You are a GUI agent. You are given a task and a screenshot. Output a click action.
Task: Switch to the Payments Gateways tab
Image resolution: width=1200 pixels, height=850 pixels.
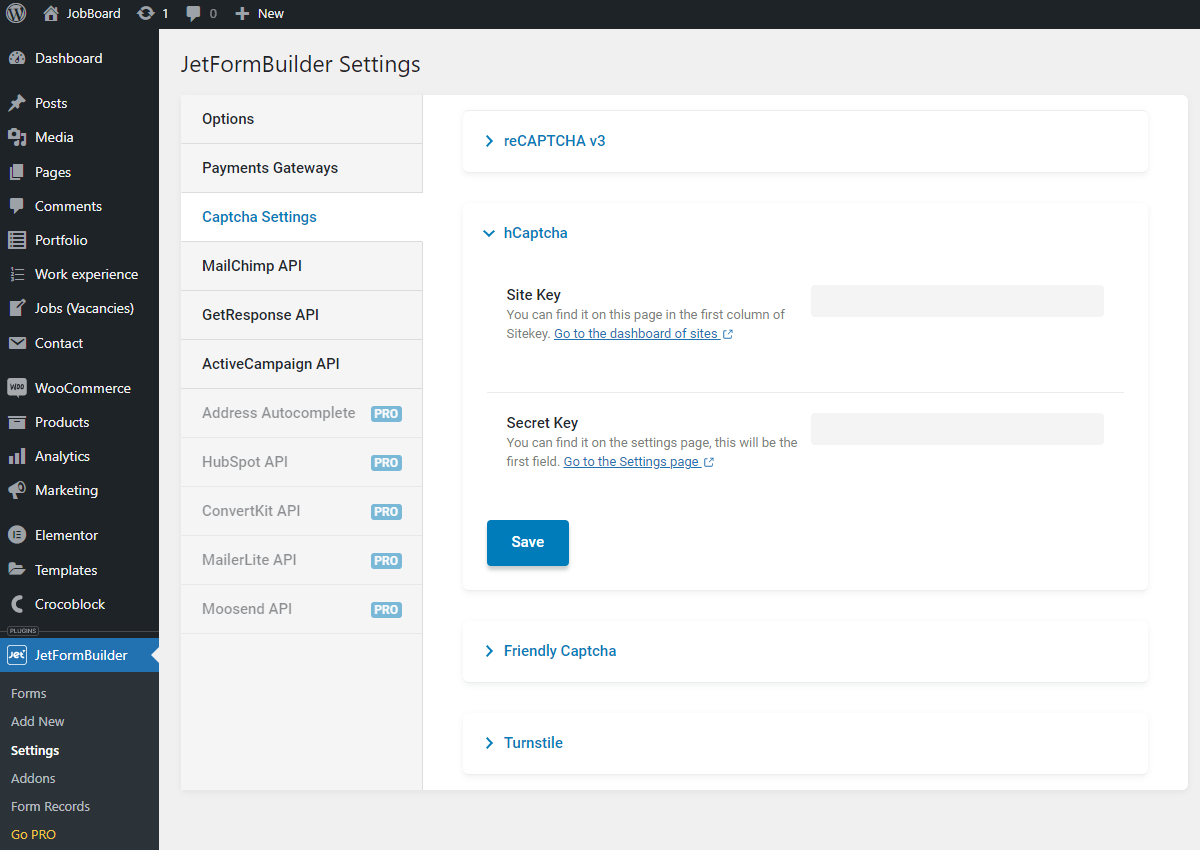pyautogui.click(x=270, y=168)
